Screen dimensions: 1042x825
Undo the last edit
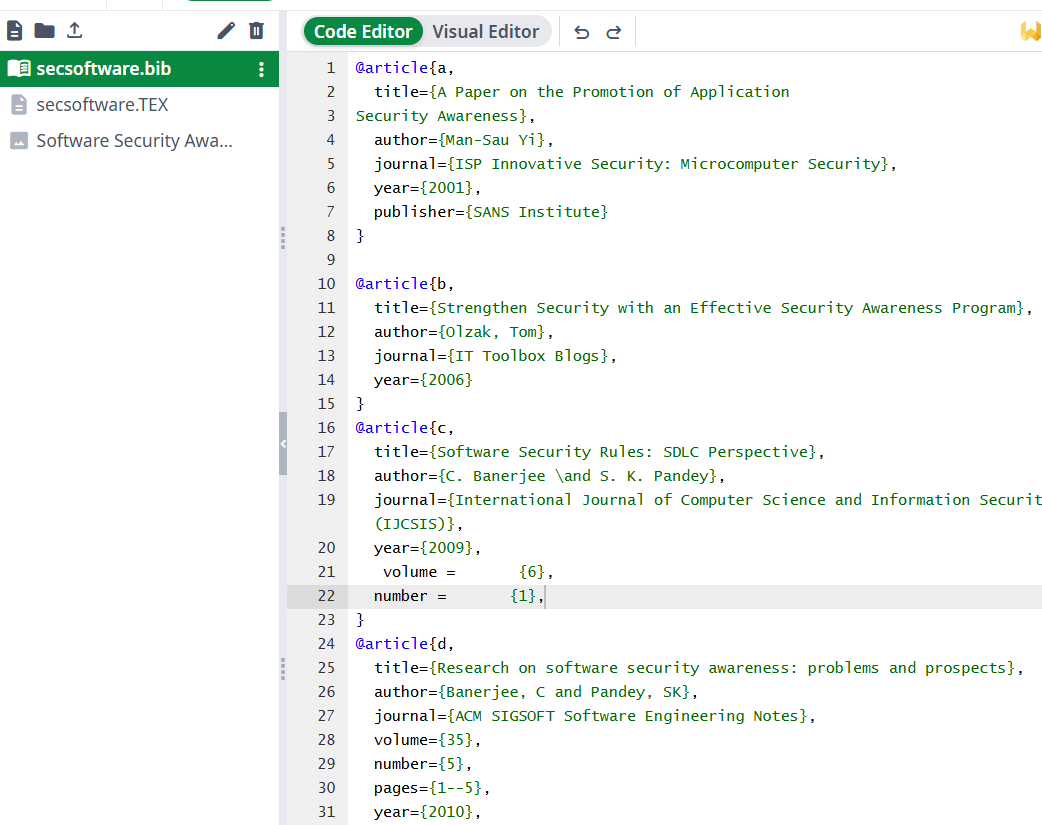pyautogui.click(x=581, y=32)
